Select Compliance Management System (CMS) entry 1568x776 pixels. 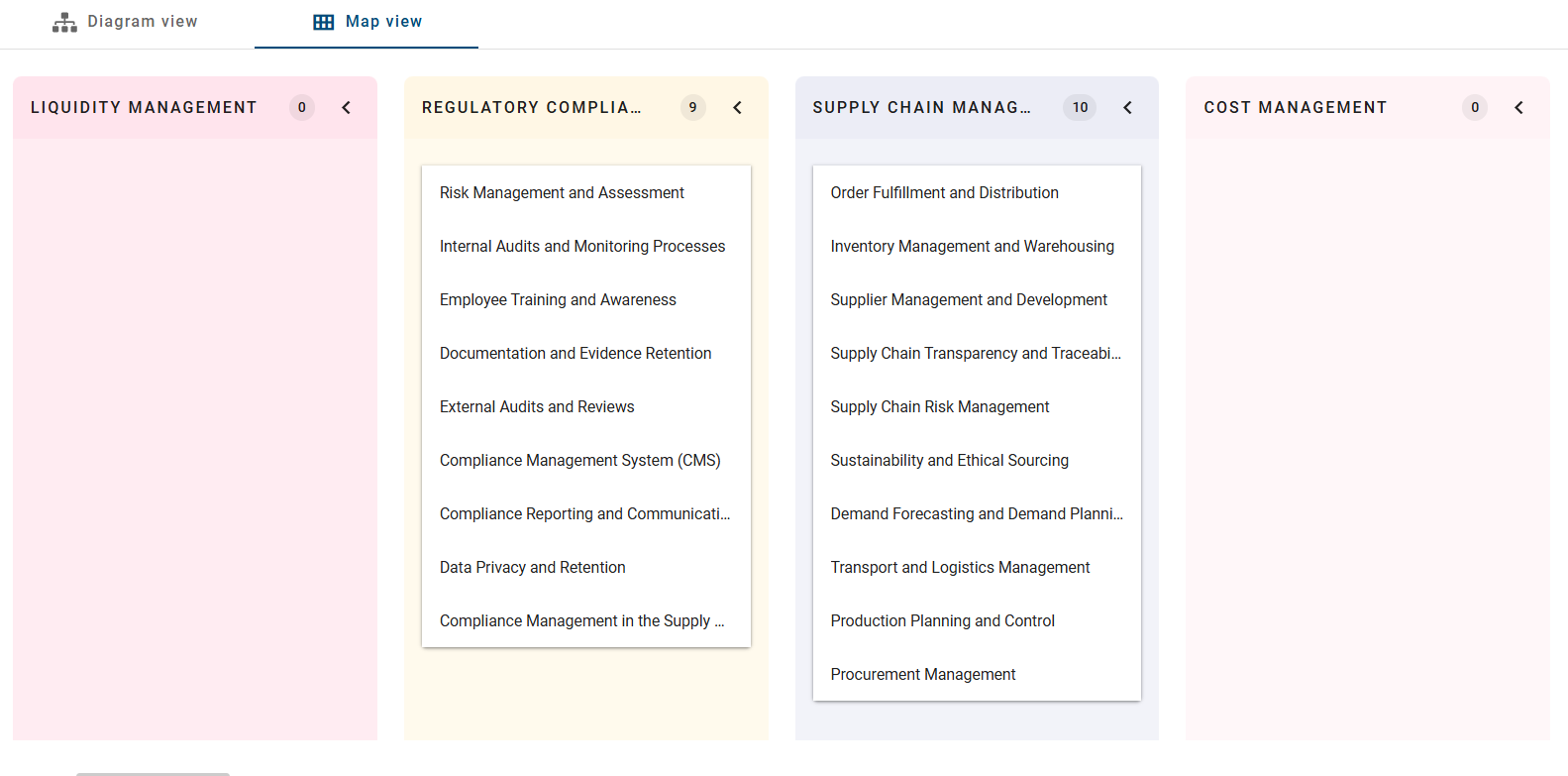(x=579, y=461)
